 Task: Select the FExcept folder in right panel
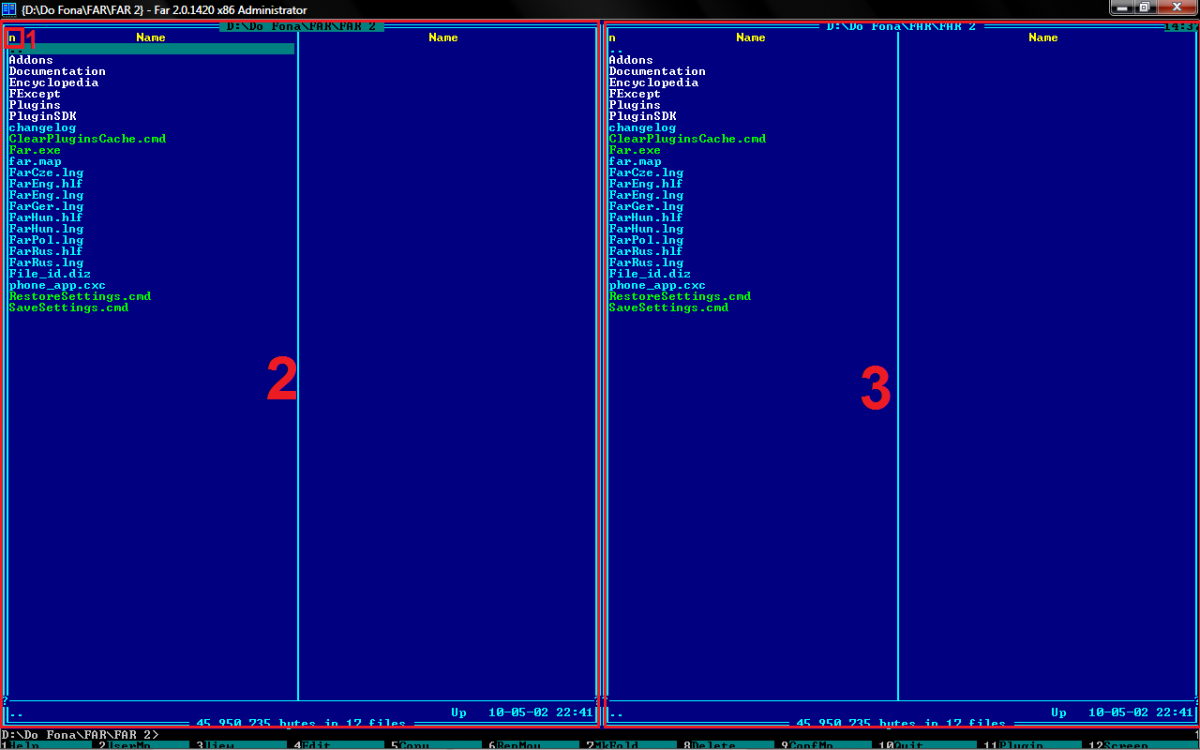click(635, 94)
